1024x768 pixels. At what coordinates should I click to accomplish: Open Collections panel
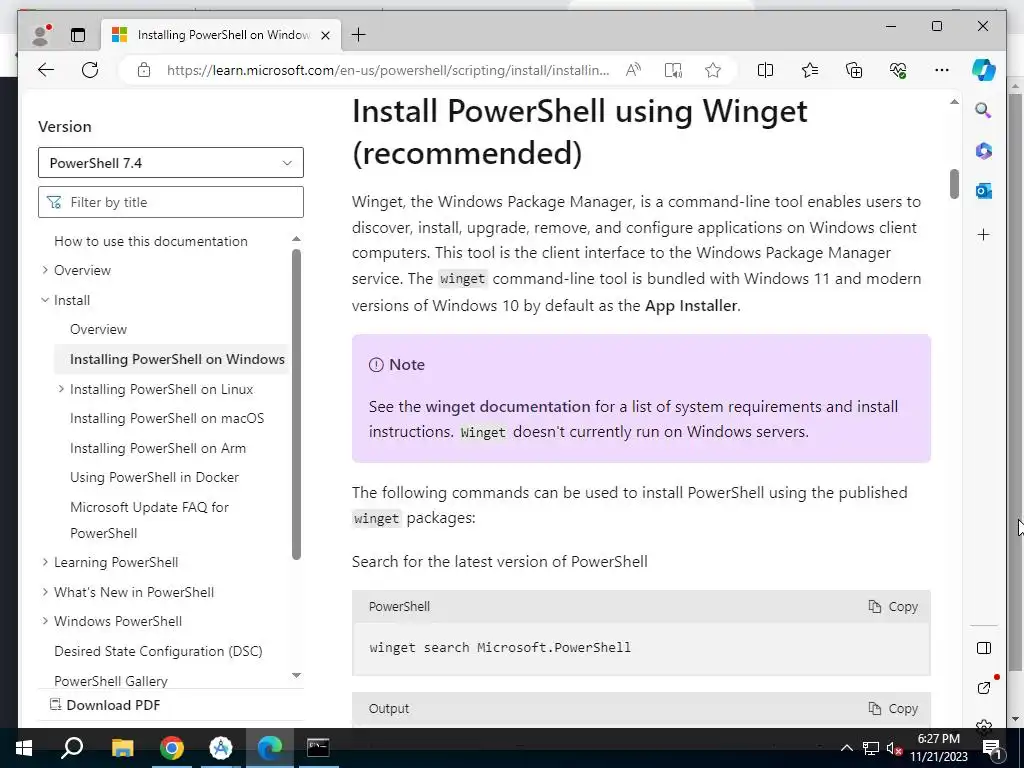pyautogui.click(x=854, y=70)
